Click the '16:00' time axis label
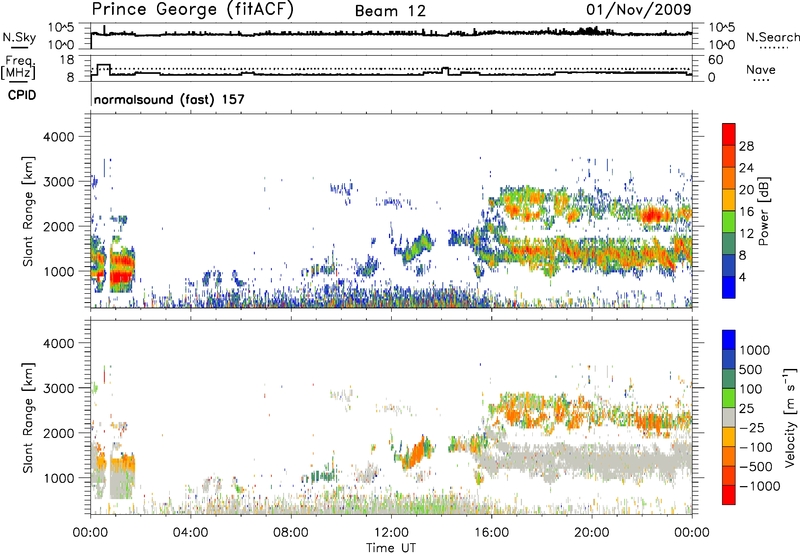 coord(491,533)
